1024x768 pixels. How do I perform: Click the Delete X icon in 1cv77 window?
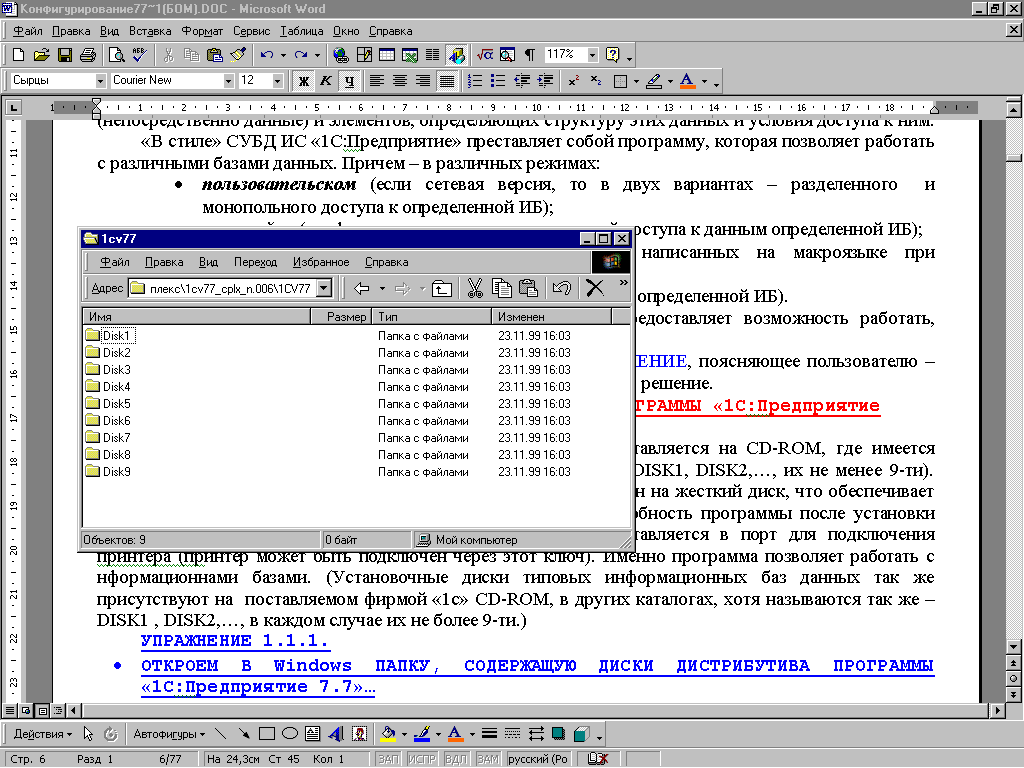595,288
